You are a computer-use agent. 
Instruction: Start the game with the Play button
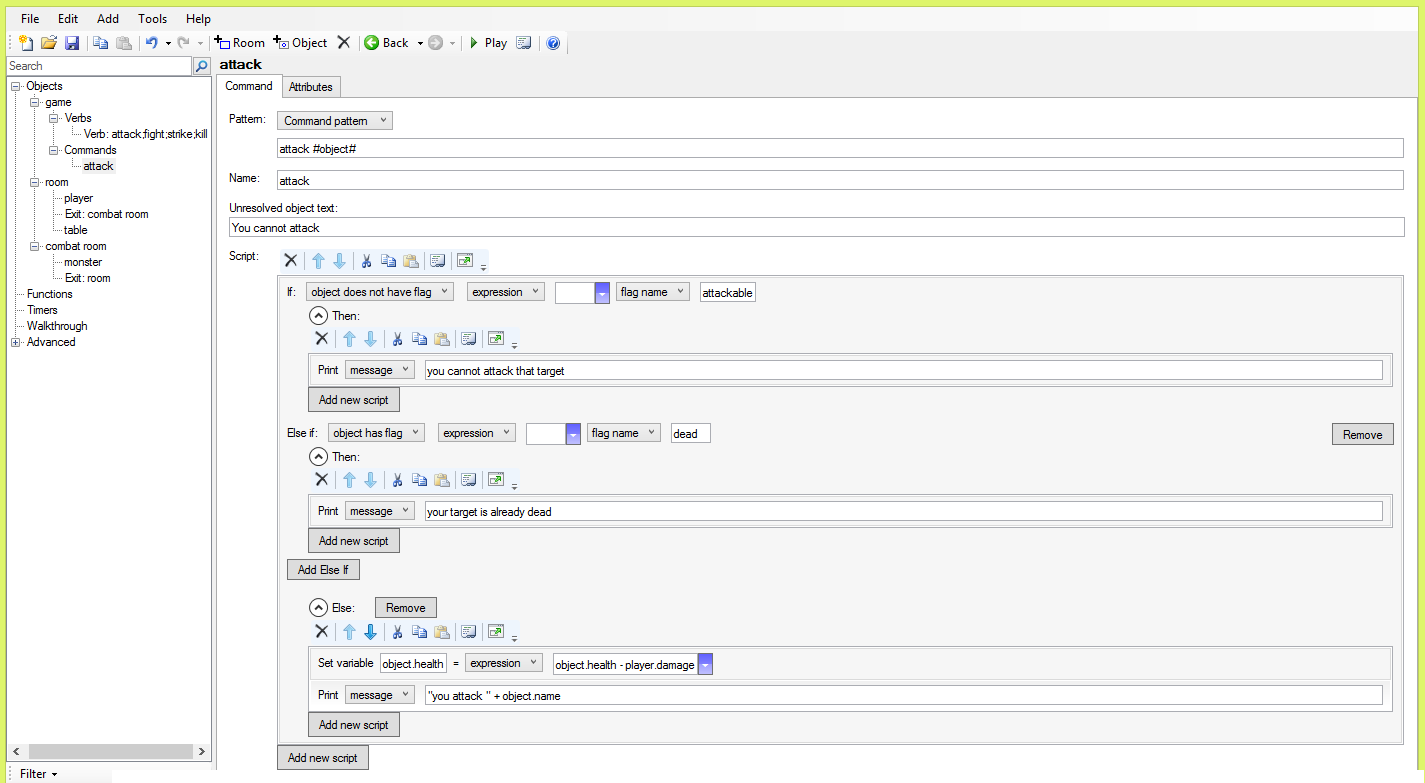488,43
